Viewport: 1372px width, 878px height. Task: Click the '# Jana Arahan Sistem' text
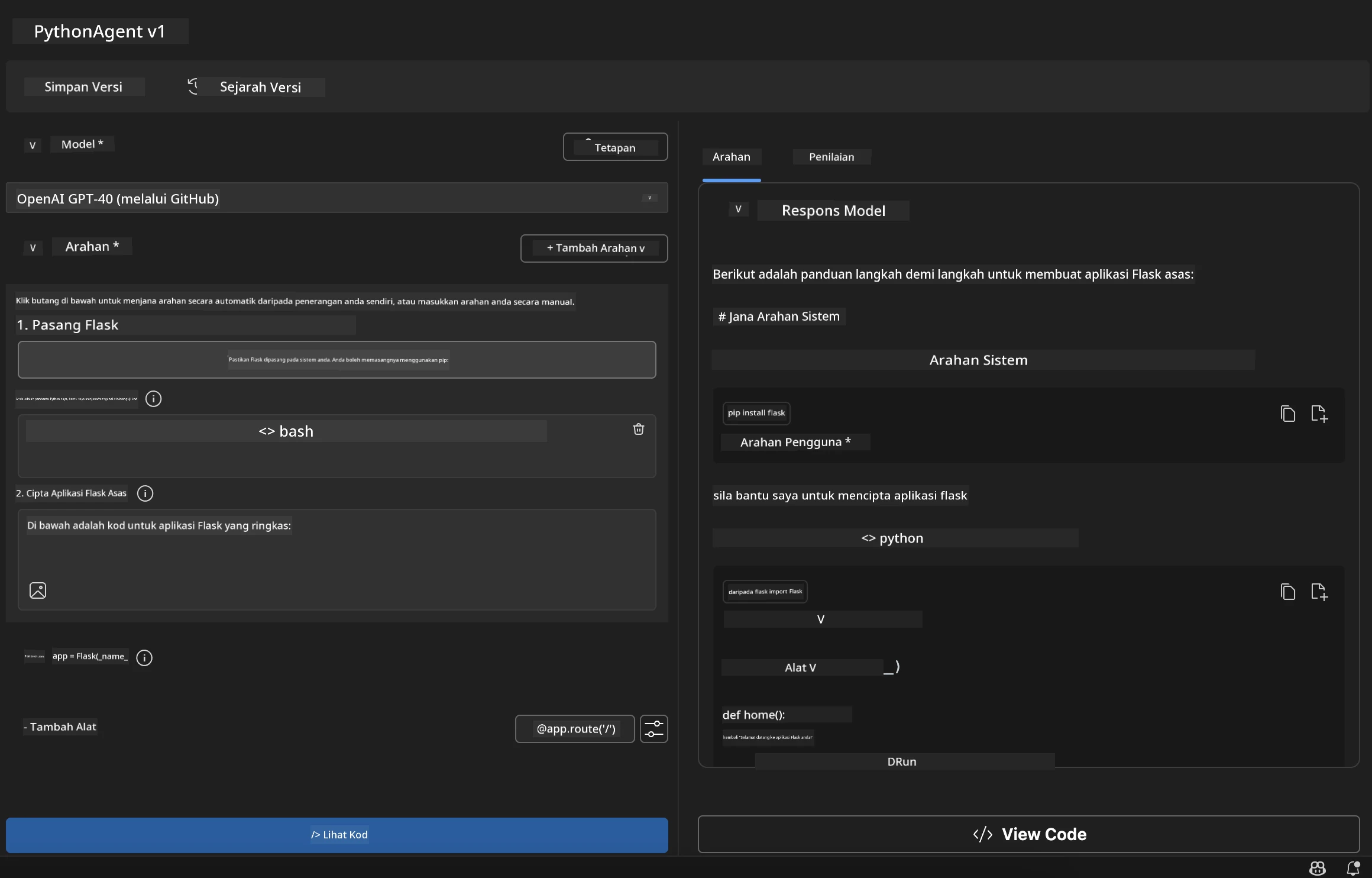click(779, 317)
